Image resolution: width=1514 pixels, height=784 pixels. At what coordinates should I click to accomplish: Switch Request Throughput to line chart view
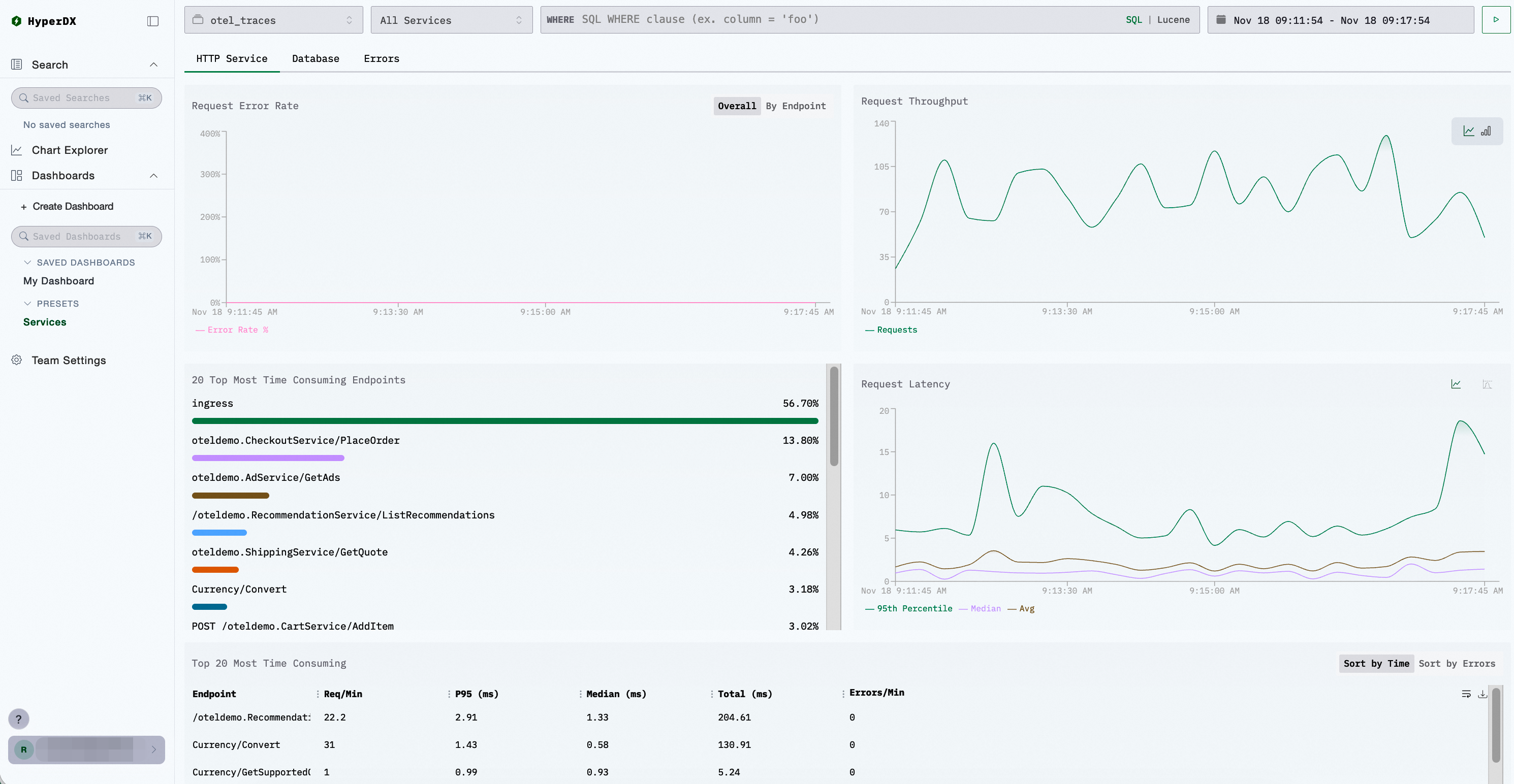(x=1469, y=131)
